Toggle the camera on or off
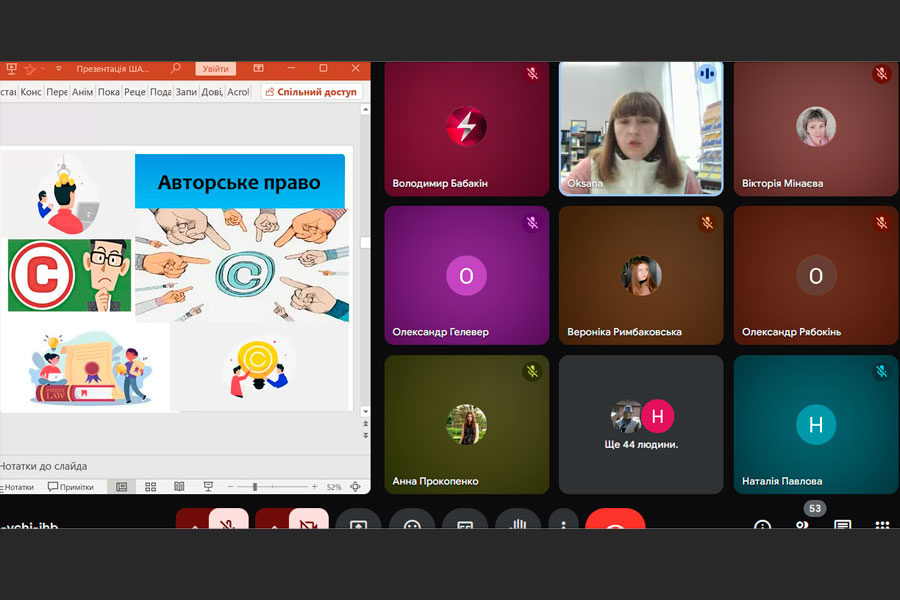The width and height of the screenshot is (900, 600). point(308,521)
